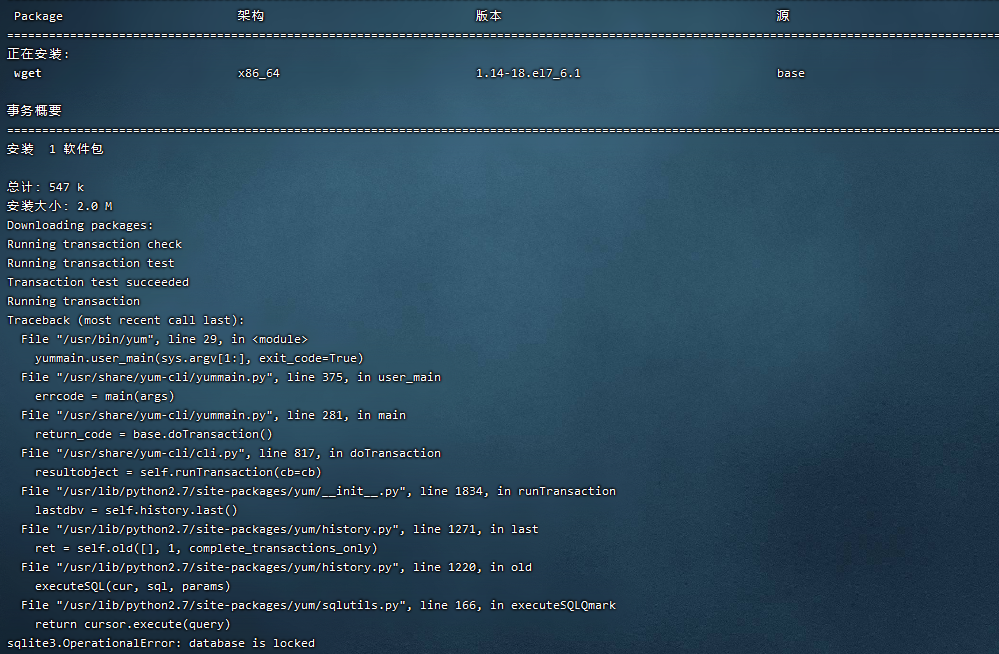Click the "Running transaction check" line
Viewport: 999px width, 654px height.
click(x=94, y=244)
